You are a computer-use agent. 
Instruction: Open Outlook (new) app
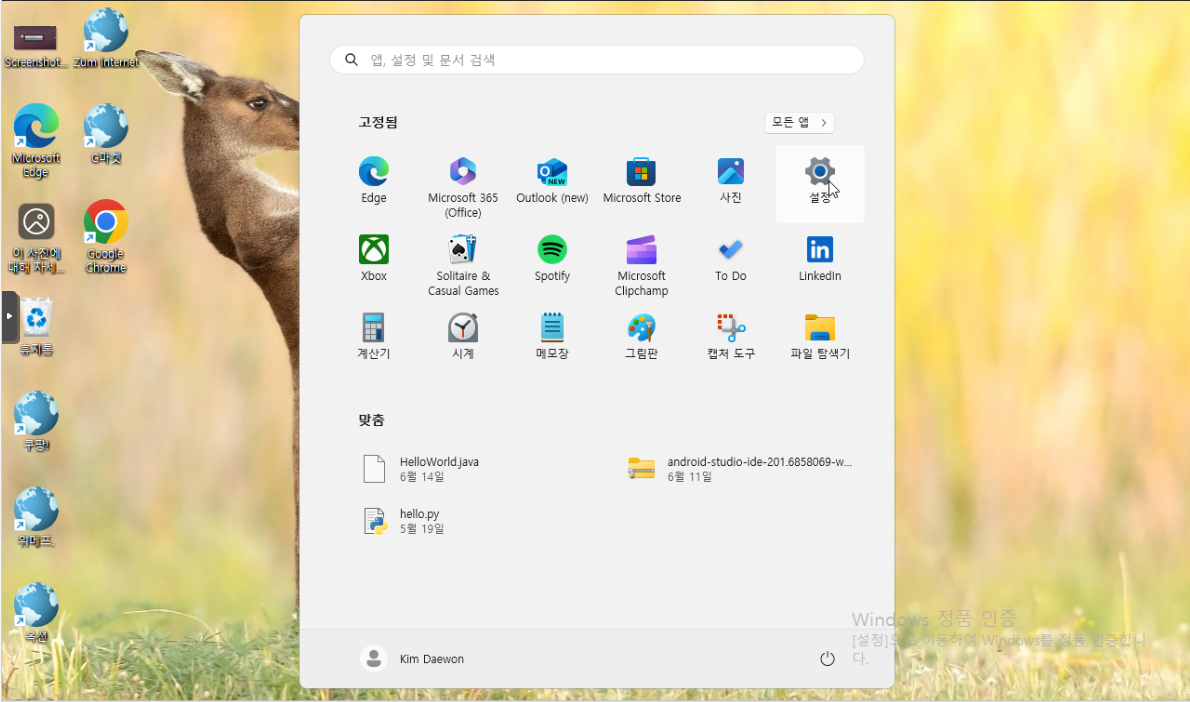(552, 181)
